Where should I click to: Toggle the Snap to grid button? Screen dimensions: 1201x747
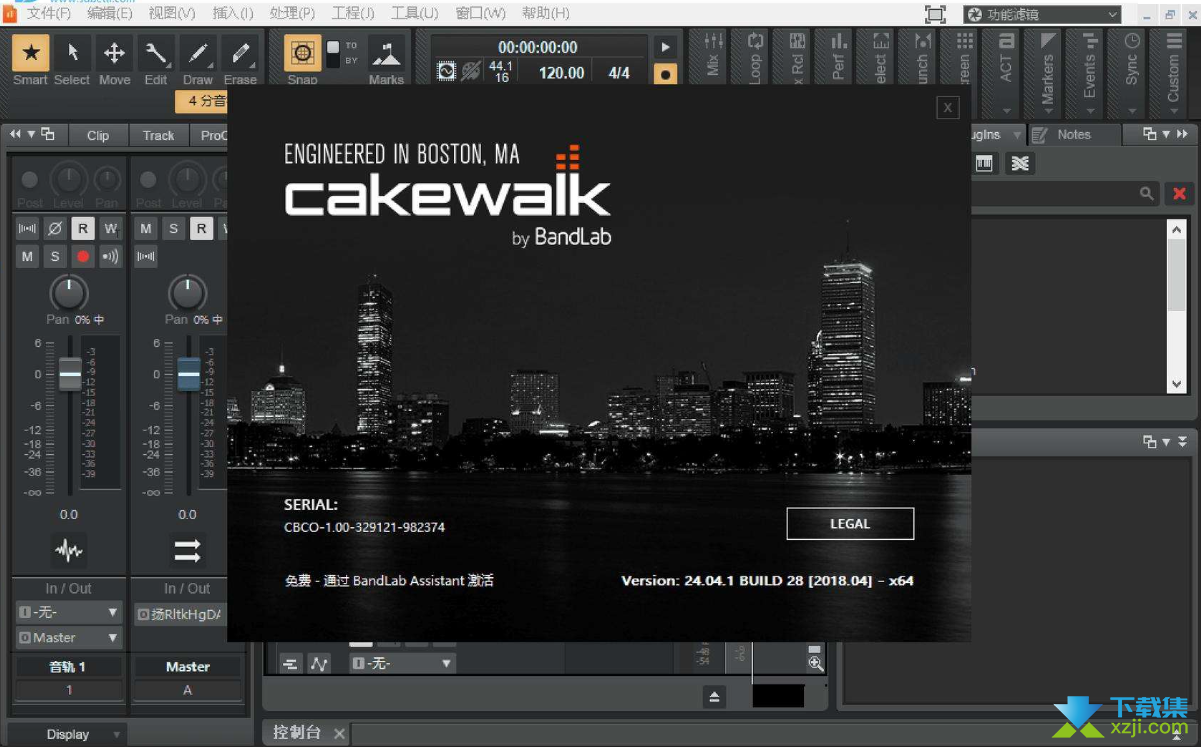pos(302,53)
